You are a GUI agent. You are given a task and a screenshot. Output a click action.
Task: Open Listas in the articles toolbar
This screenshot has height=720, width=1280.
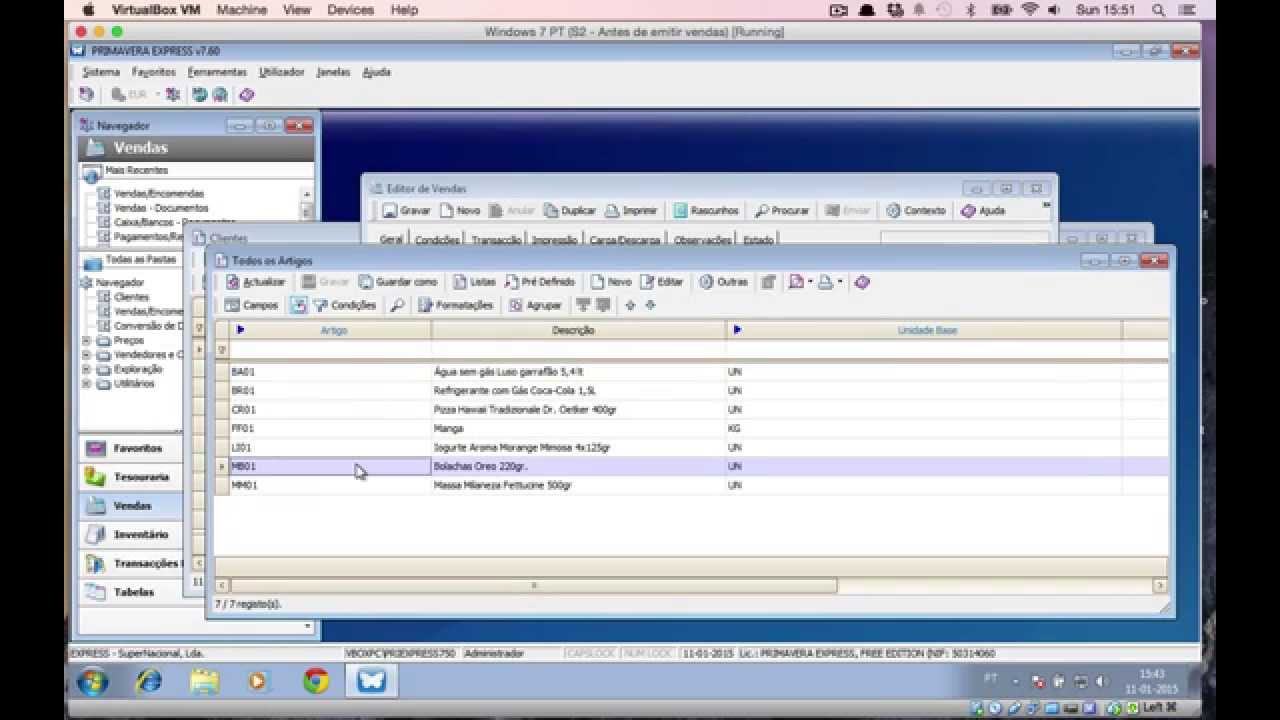point(474,282)
